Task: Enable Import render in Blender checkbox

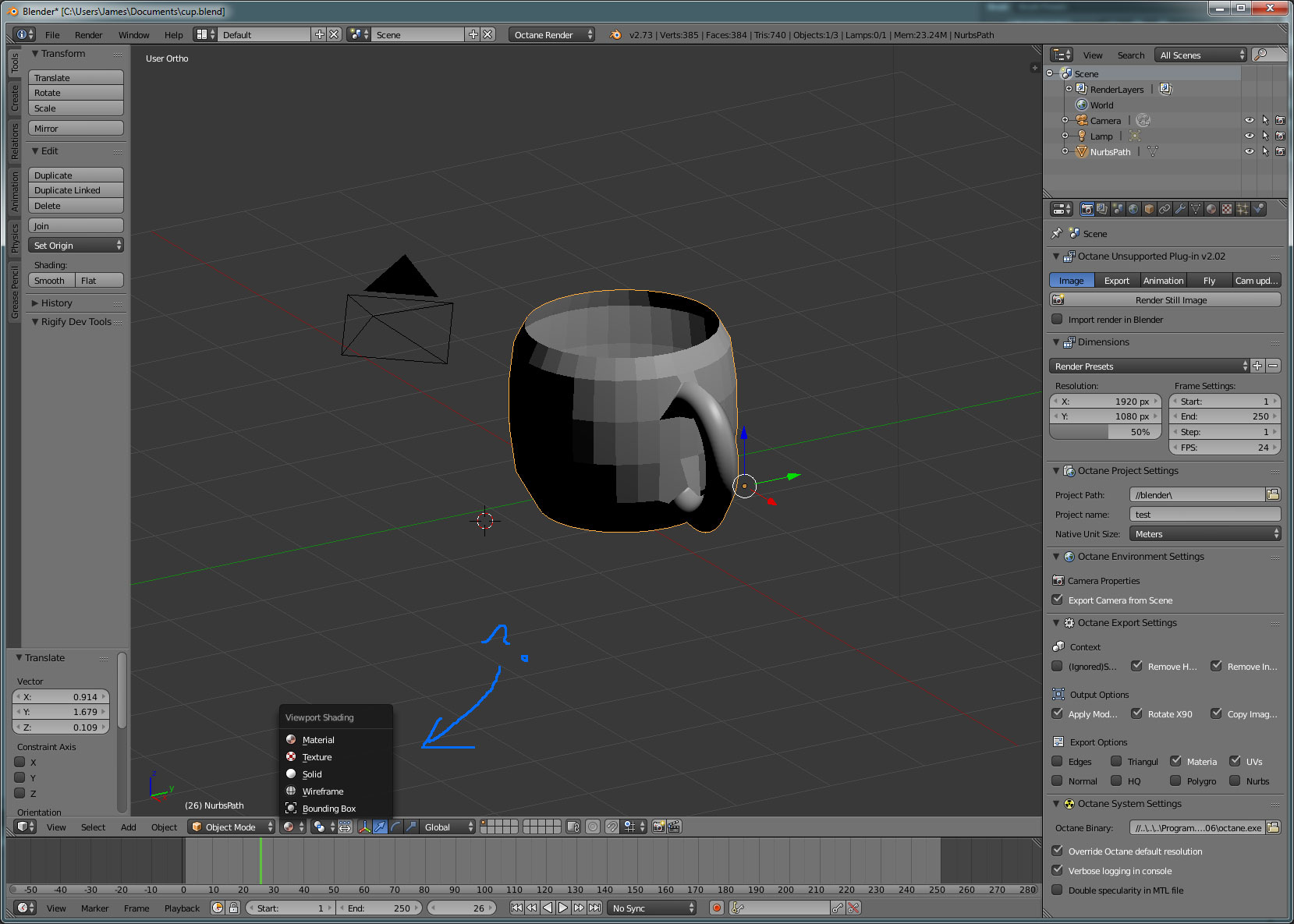Action: (x=1057, y=320)
